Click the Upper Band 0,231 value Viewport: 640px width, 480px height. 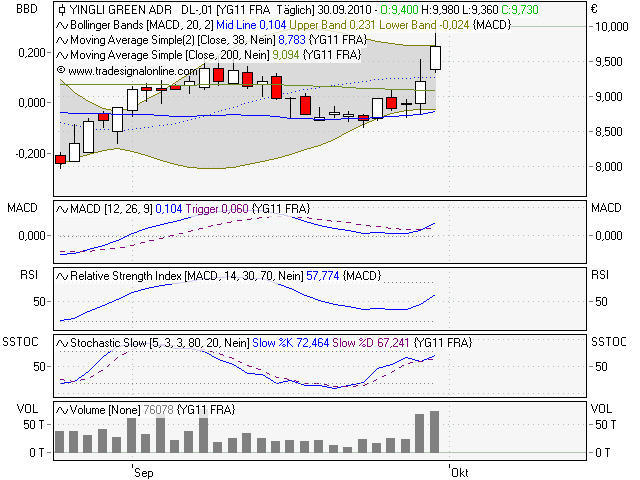click(x=332, y=25)
